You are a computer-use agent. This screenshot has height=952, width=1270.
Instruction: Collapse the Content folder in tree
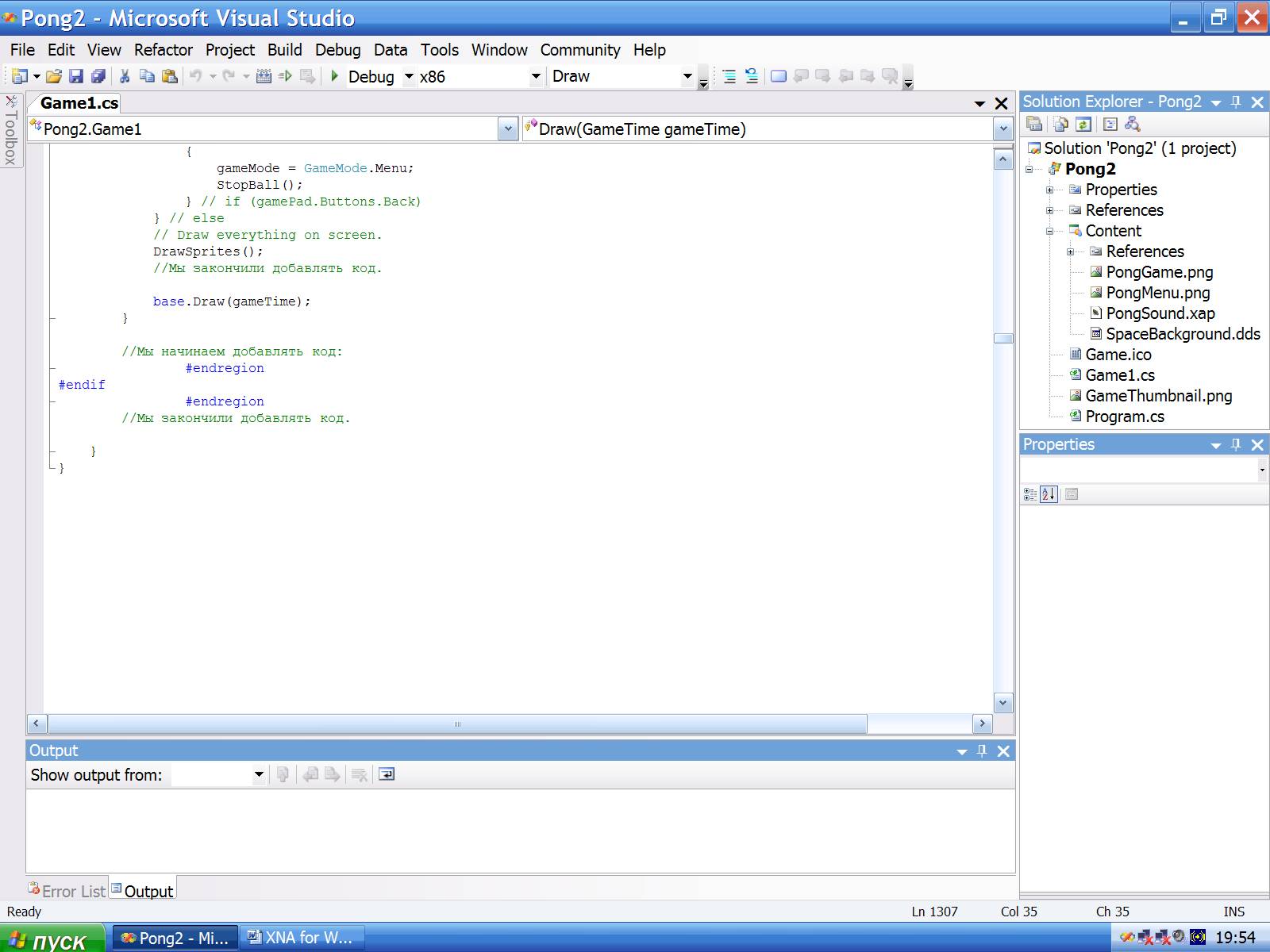click(x=1049, y=231)
